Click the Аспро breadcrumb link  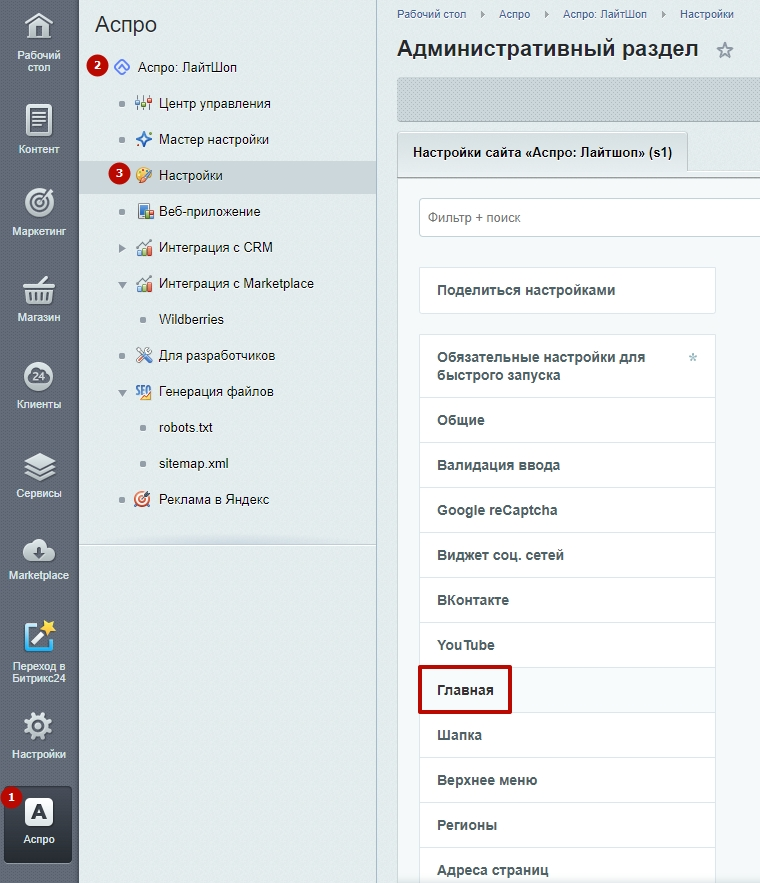pyautogui.click(x=515, y=14)
